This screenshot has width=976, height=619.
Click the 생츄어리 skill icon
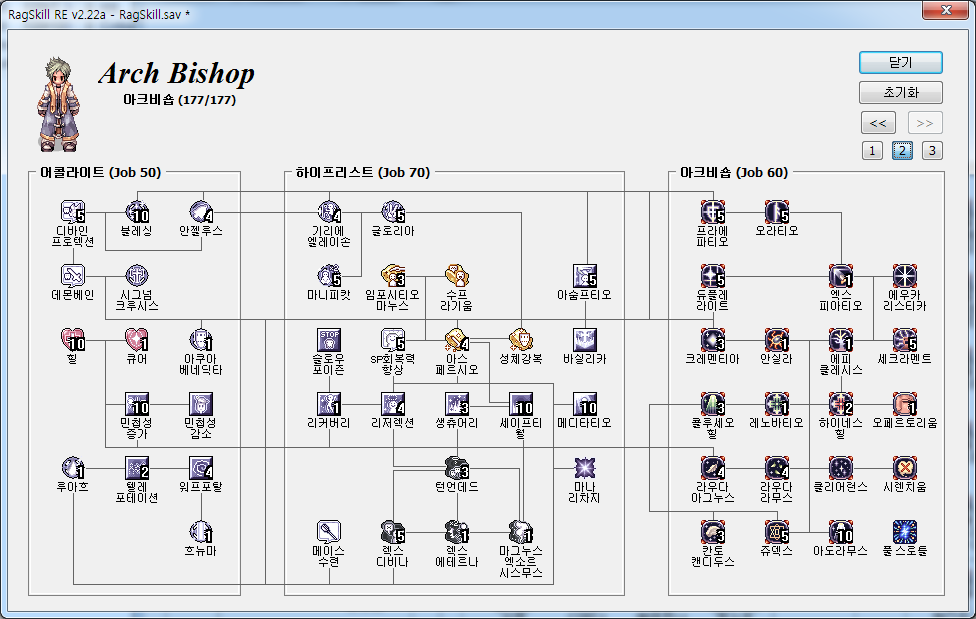tap(458, 404)
